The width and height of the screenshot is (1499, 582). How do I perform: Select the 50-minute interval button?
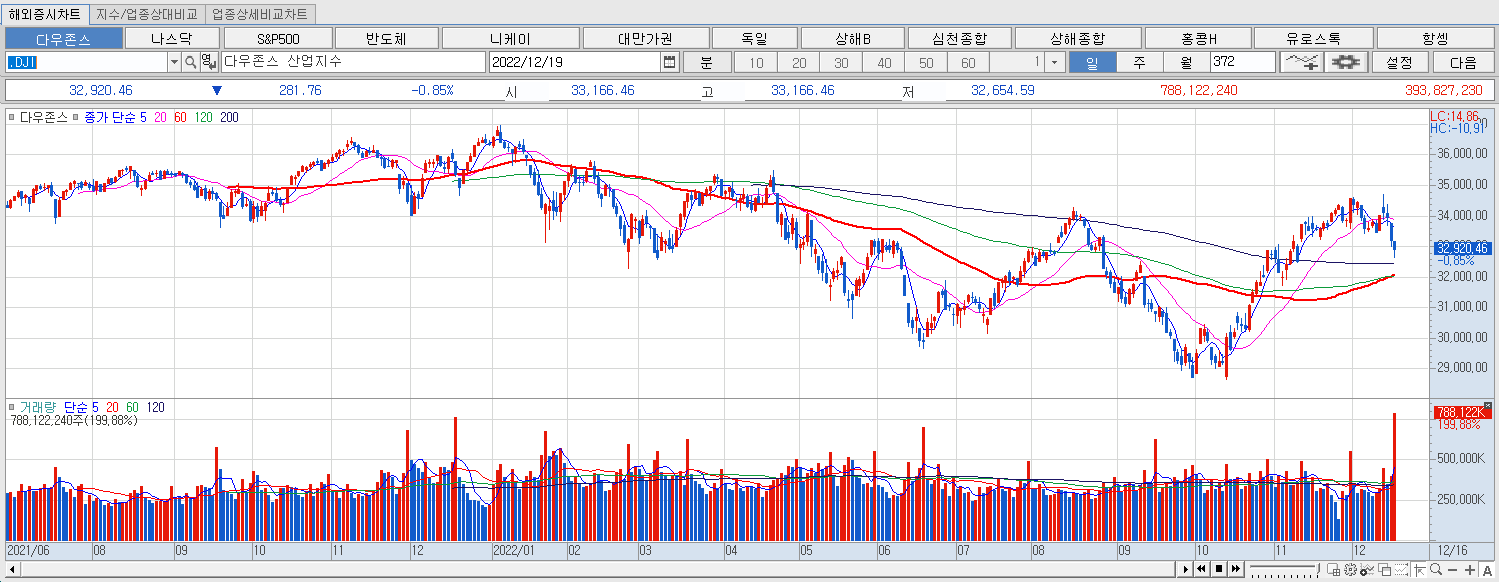(926, 62)
